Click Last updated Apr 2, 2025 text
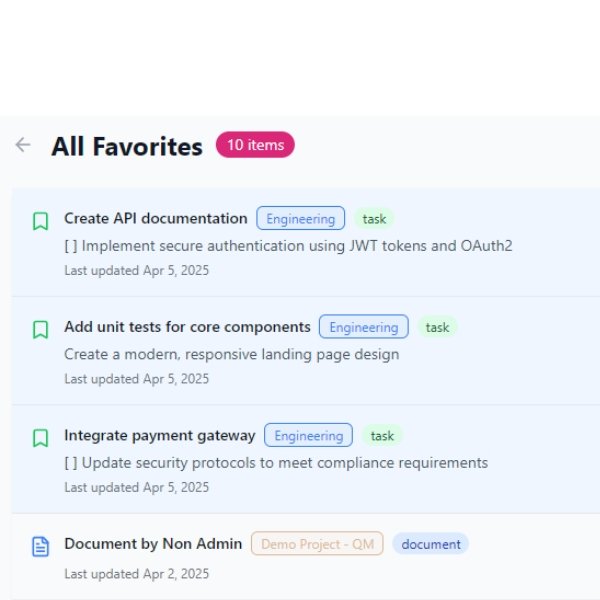This screenshot has width=600, height=600. (x=137, y=574)
